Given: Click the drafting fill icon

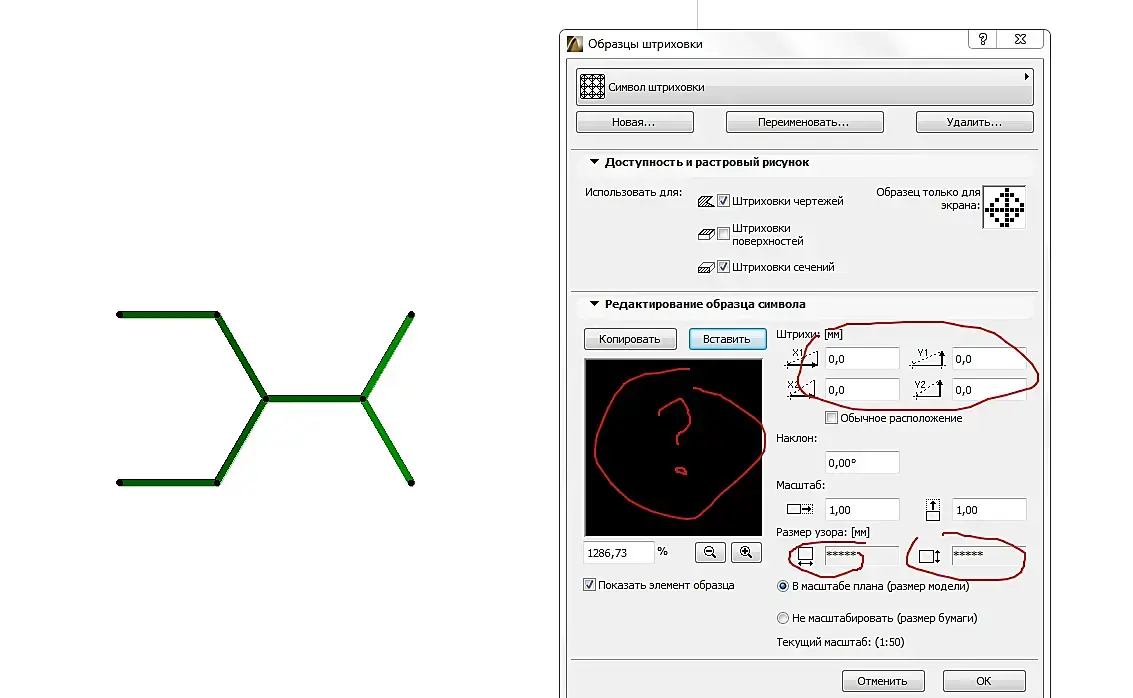Looking at the screenshot, I should tap(706, 202).
